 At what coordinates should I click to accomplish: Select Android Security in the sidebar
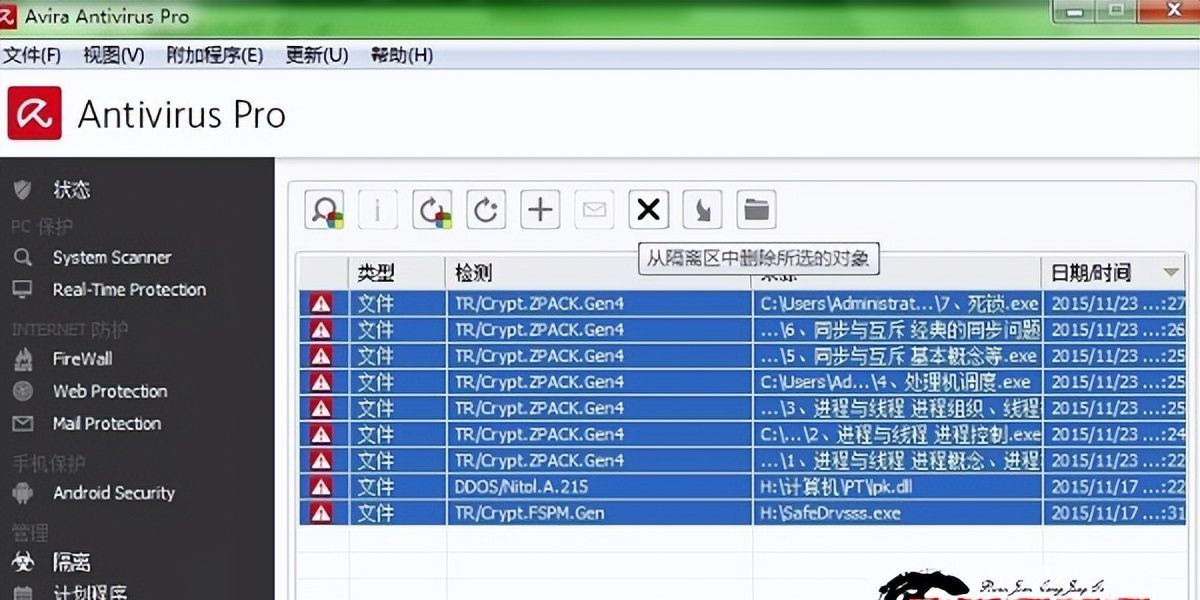click(x=112, y=493)
